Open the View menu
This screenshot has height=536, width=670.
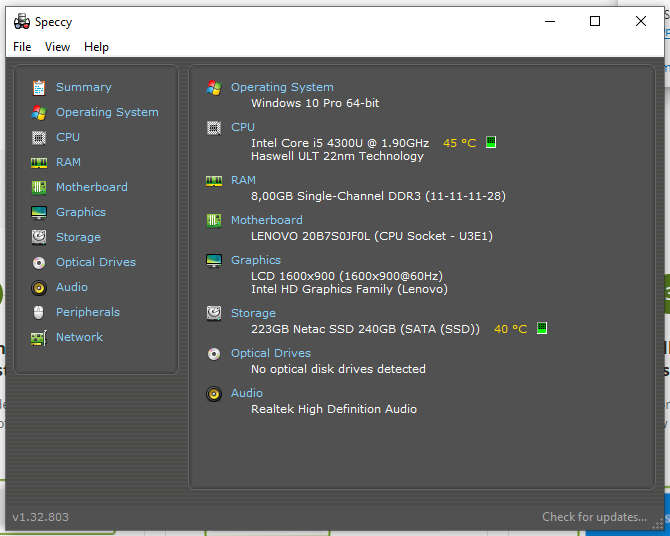click(57, 47)
